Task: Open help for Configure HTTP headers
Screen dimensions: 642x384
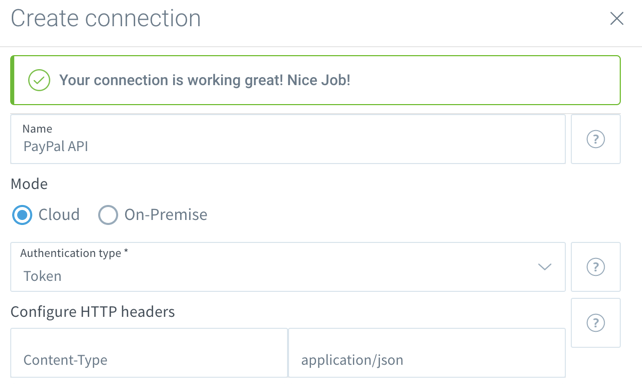Action: tap(596, 323)
